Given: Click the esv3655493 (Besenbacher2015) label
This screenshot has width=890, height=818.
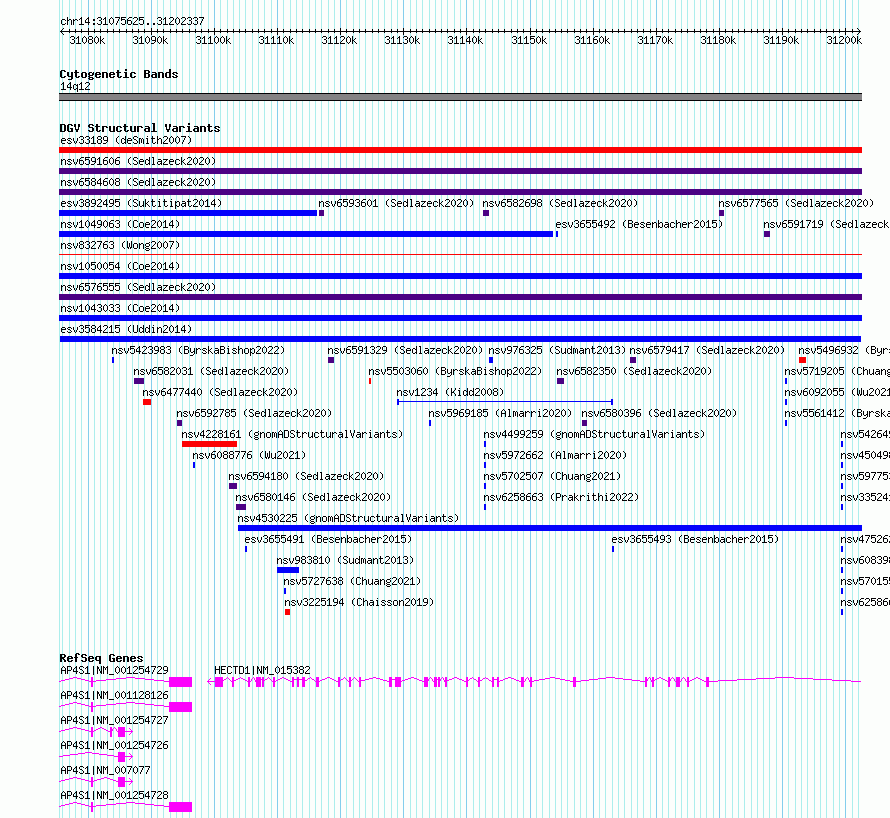Looking at the screenshot, I should pyautogui.click(x=695, y=539).
